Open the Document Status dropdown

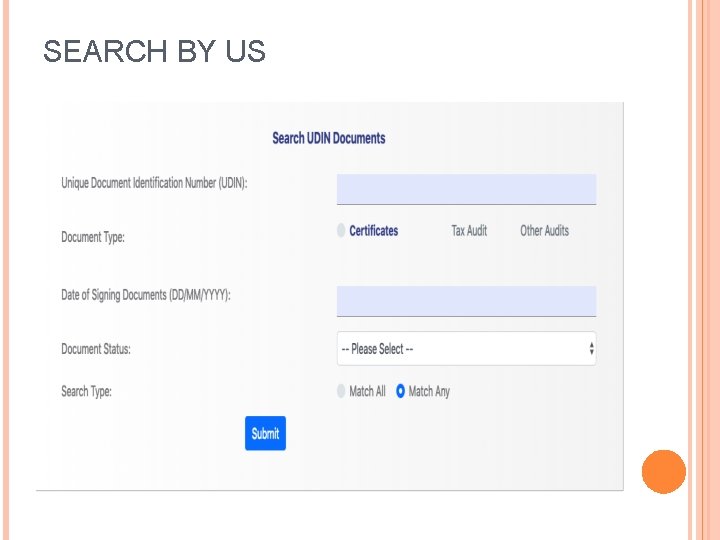pos(466,349)
